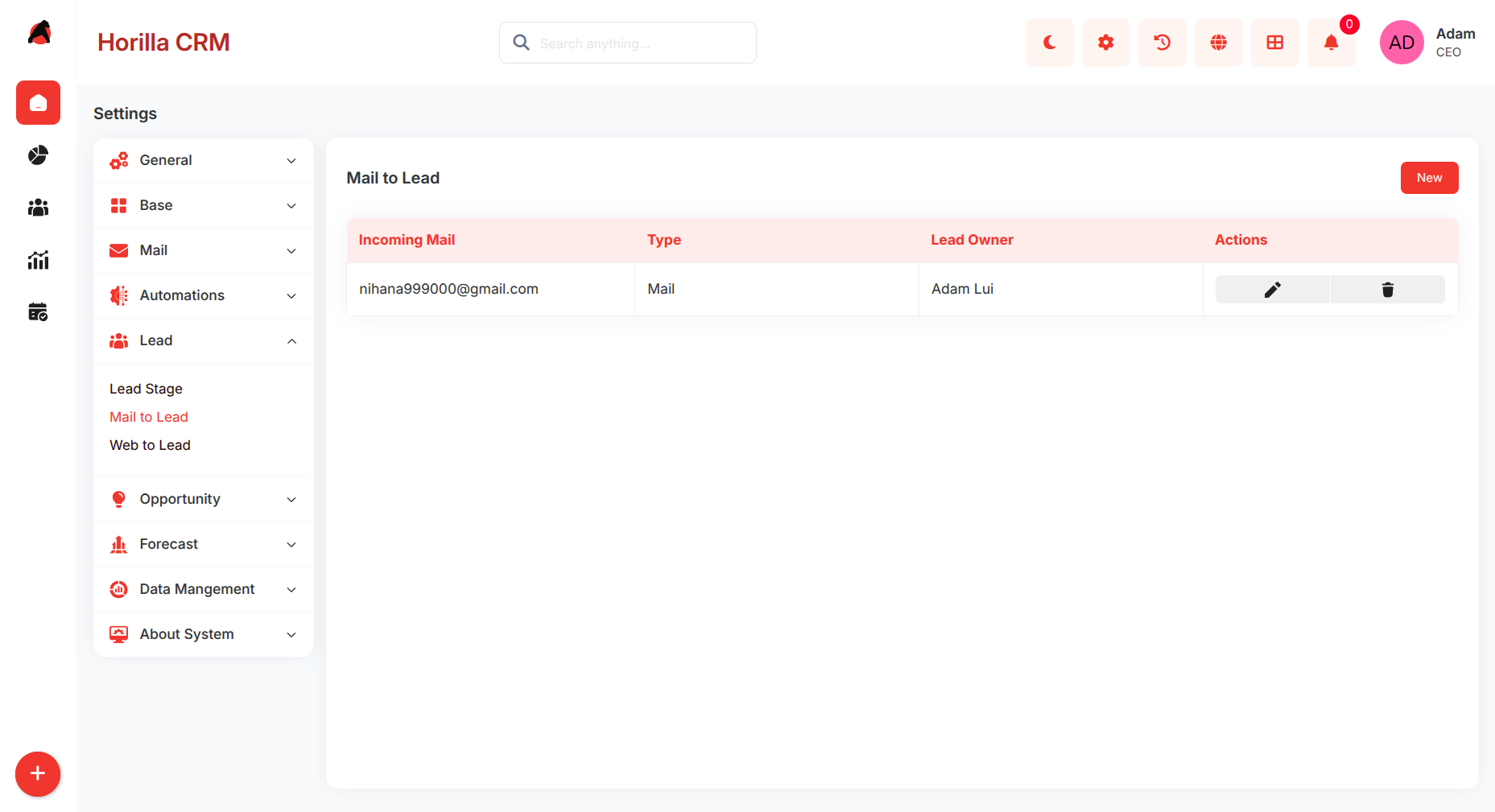Expand the Opportunity settings section
Viewport: 1495px width, 812px height.
click(204, 499)
